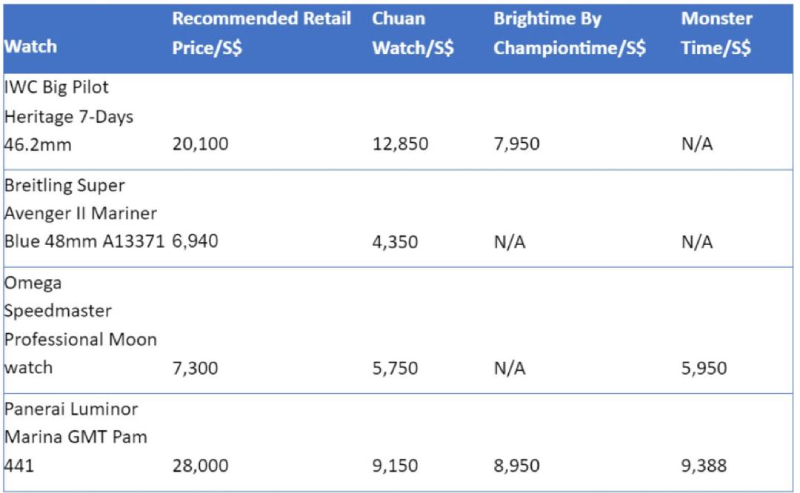
Task: Click the 7,950 Brightime price cell
Action: click(516, 144)
